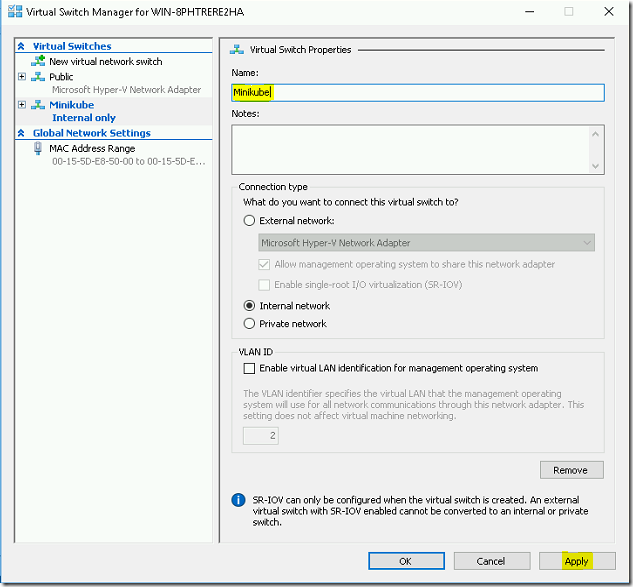The image size is (633, 587).
Task: Enable virtual LAN identification checkbox
Action: pyautogui.click(x=249, y=368)
